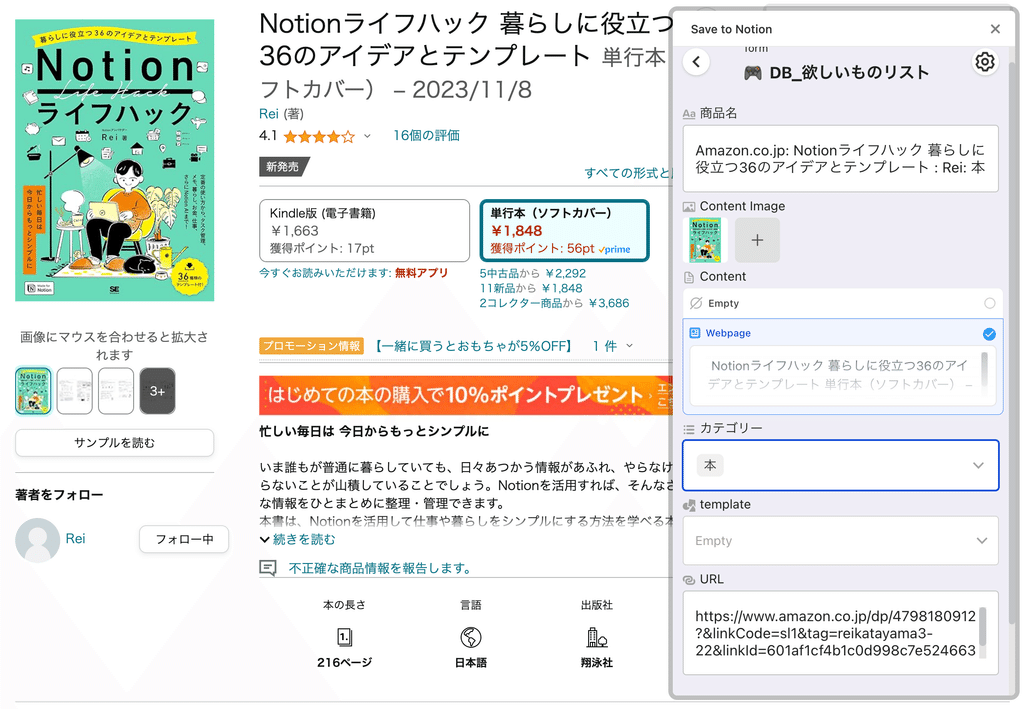The width and height of the screenshot is (1024, 709).
Task: Open the template Empty dropdown
Action: pyautogui.click(x=840, y=541)
